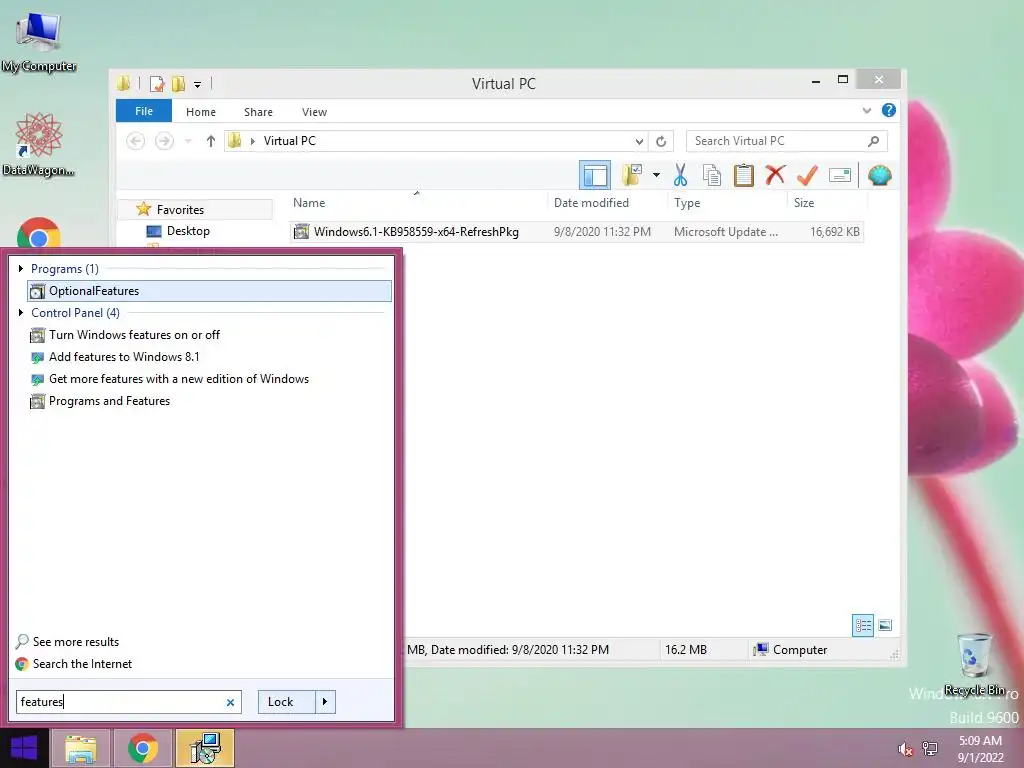Open Programs and Features result
Image resolution: width=1024 pixels, height=768 pixels.
pyautogui.click(x=109, y=401)
